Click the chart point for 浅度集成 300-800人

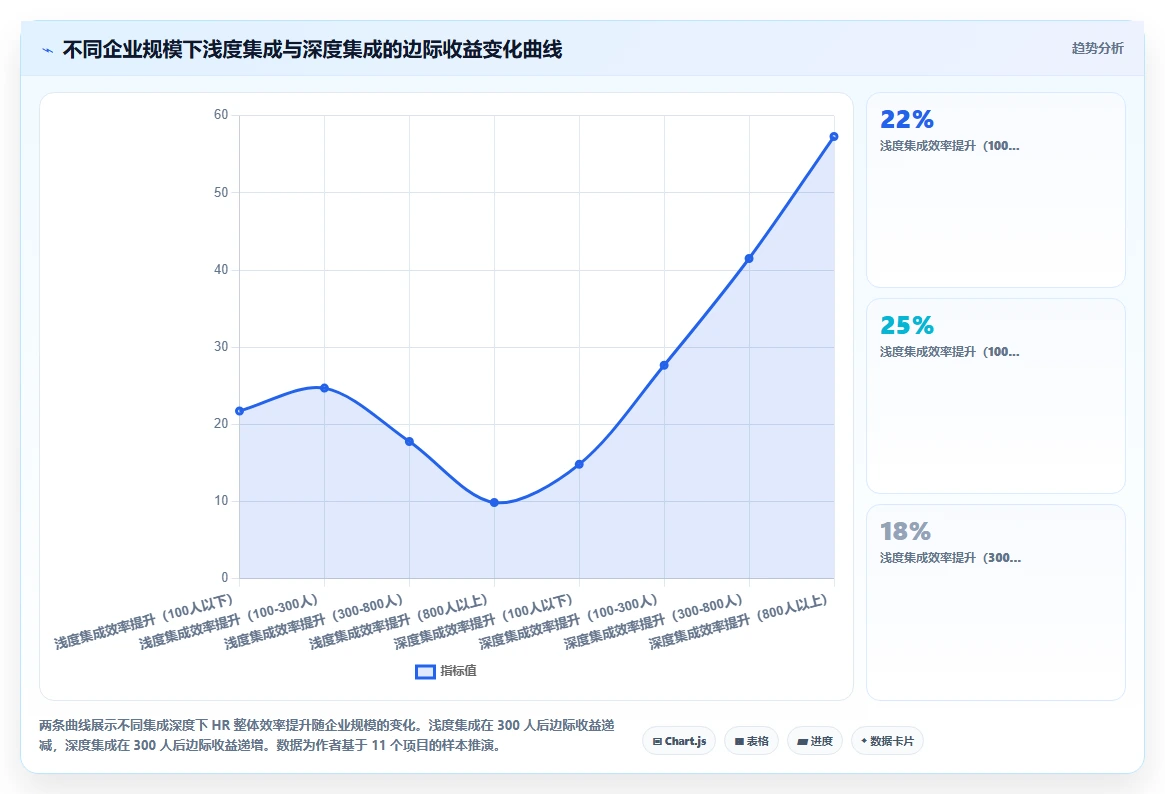click(x=409, y=441)
